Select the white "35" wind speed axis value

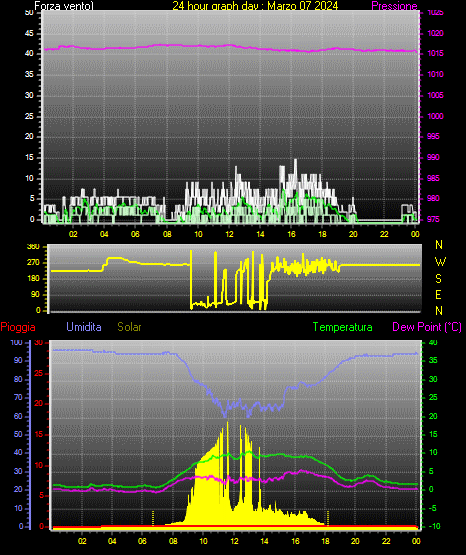29,74
